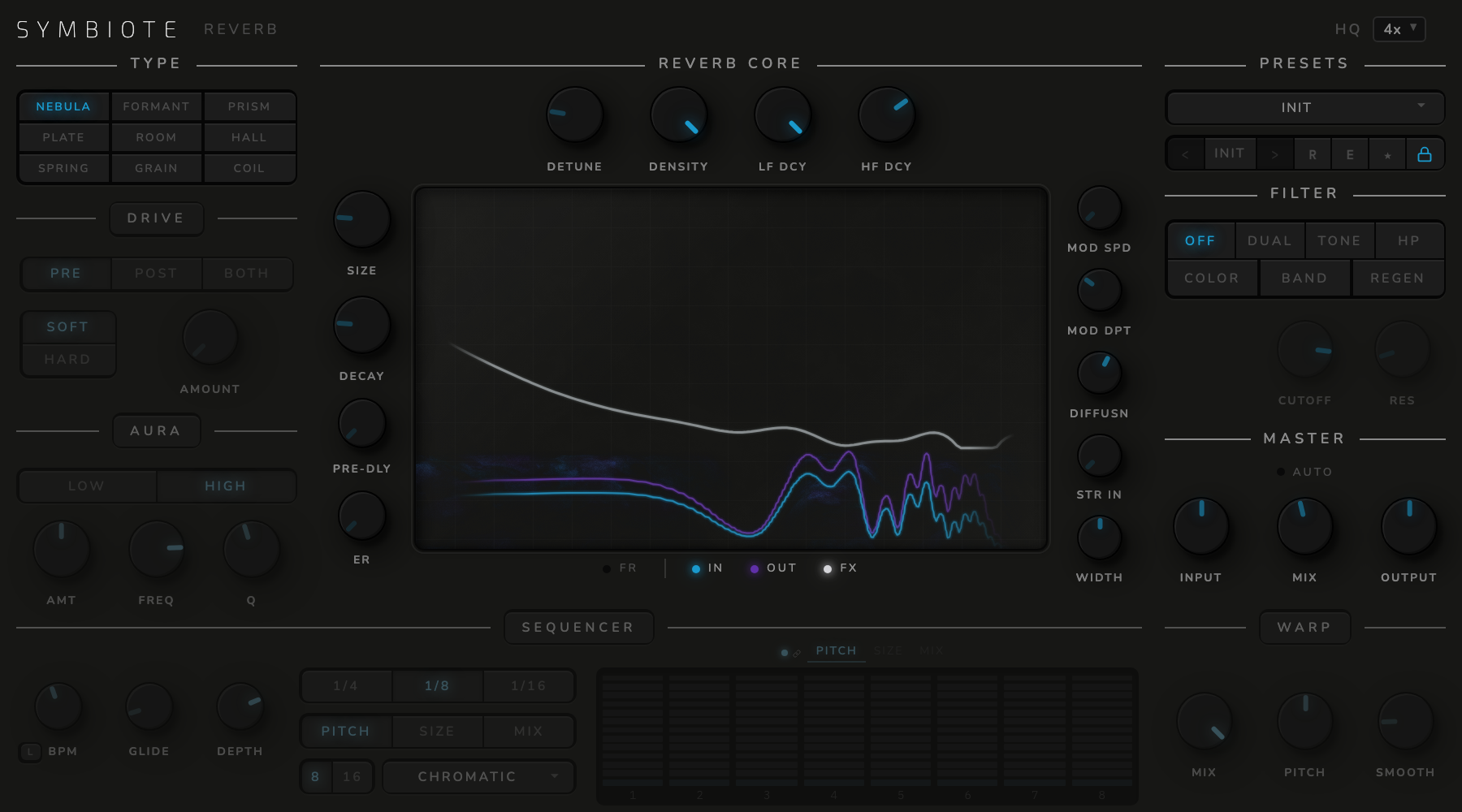The image size is (1462, 812).
Task: Toggle the FR display indicator
Action: 621,568
